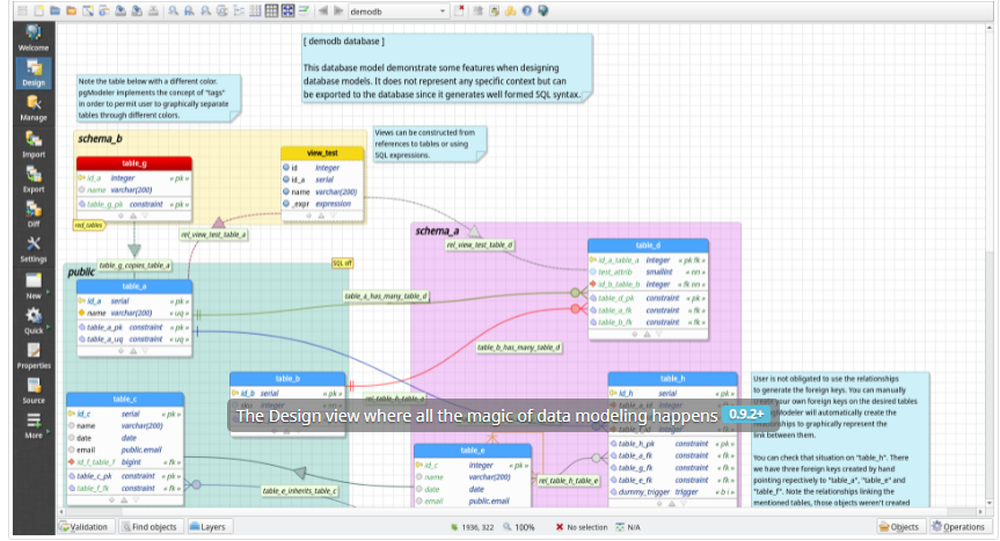Click the table_b_has_many_table_d relationship label
1000x541 pixels.
tap(518, 348)
